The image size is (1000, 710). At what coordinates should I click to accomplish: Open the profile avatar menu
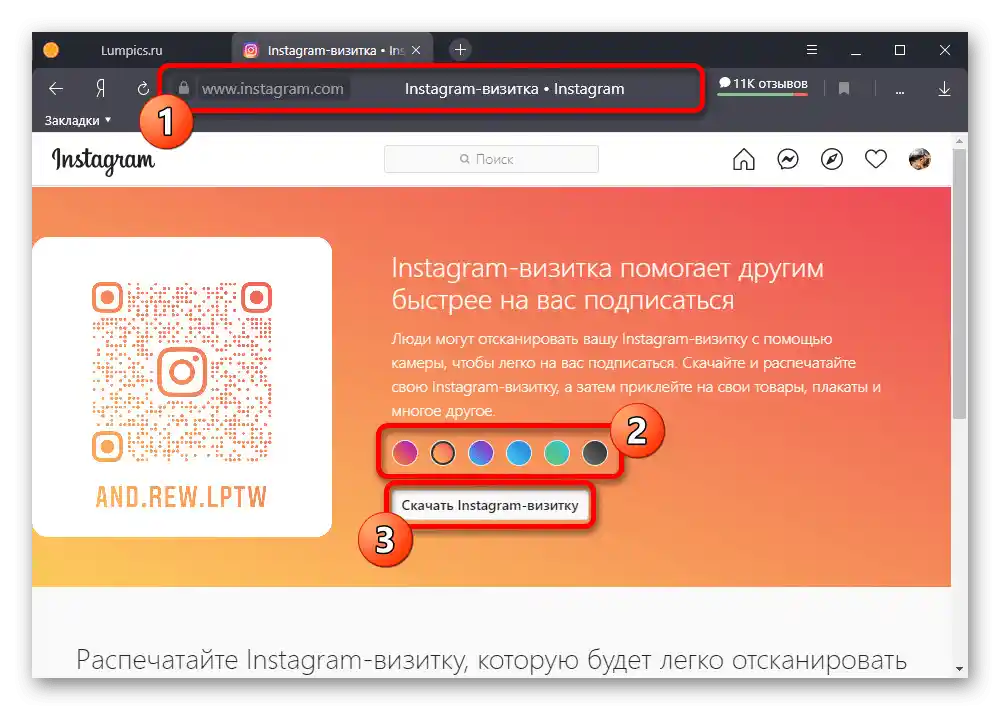click(x=920, y=159)
